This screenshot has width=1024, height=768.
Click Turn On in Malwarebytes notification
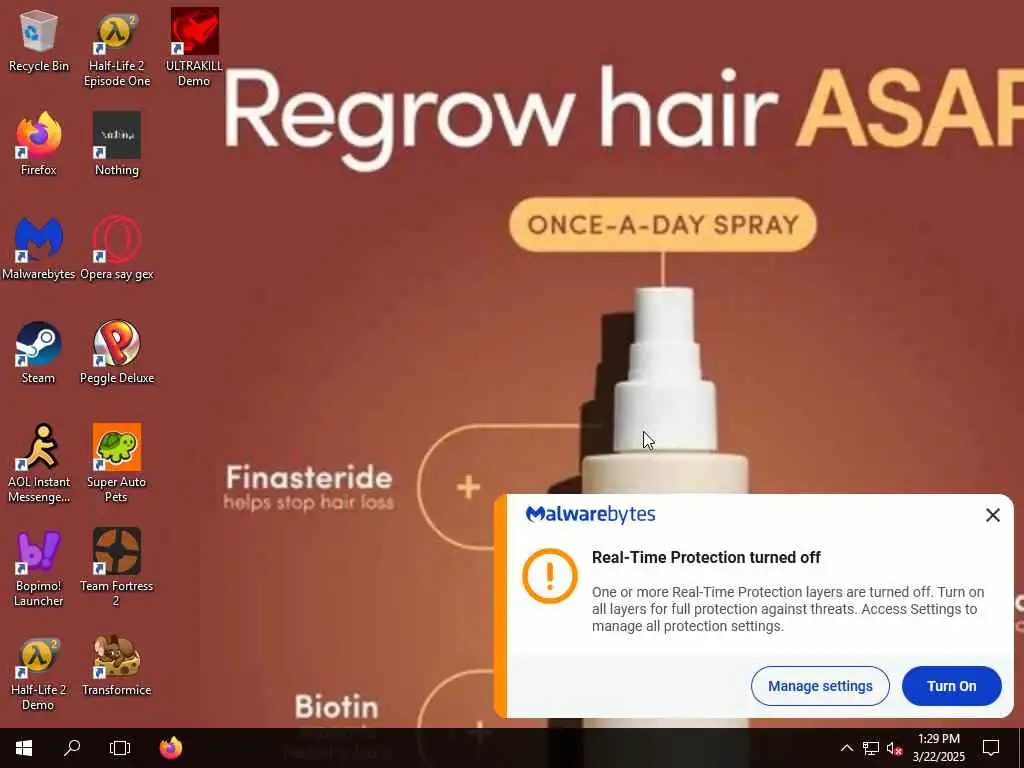952,686
